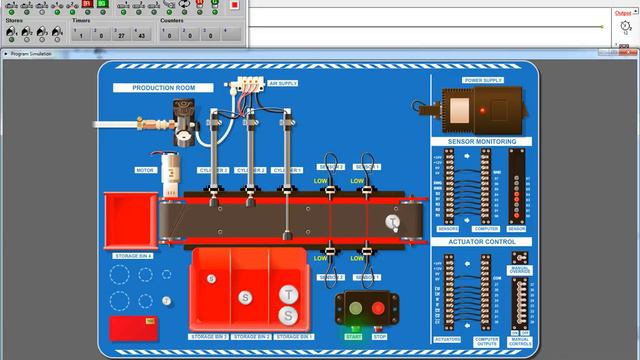Select Store 3 icon in Stores panel

click(42, 31)
